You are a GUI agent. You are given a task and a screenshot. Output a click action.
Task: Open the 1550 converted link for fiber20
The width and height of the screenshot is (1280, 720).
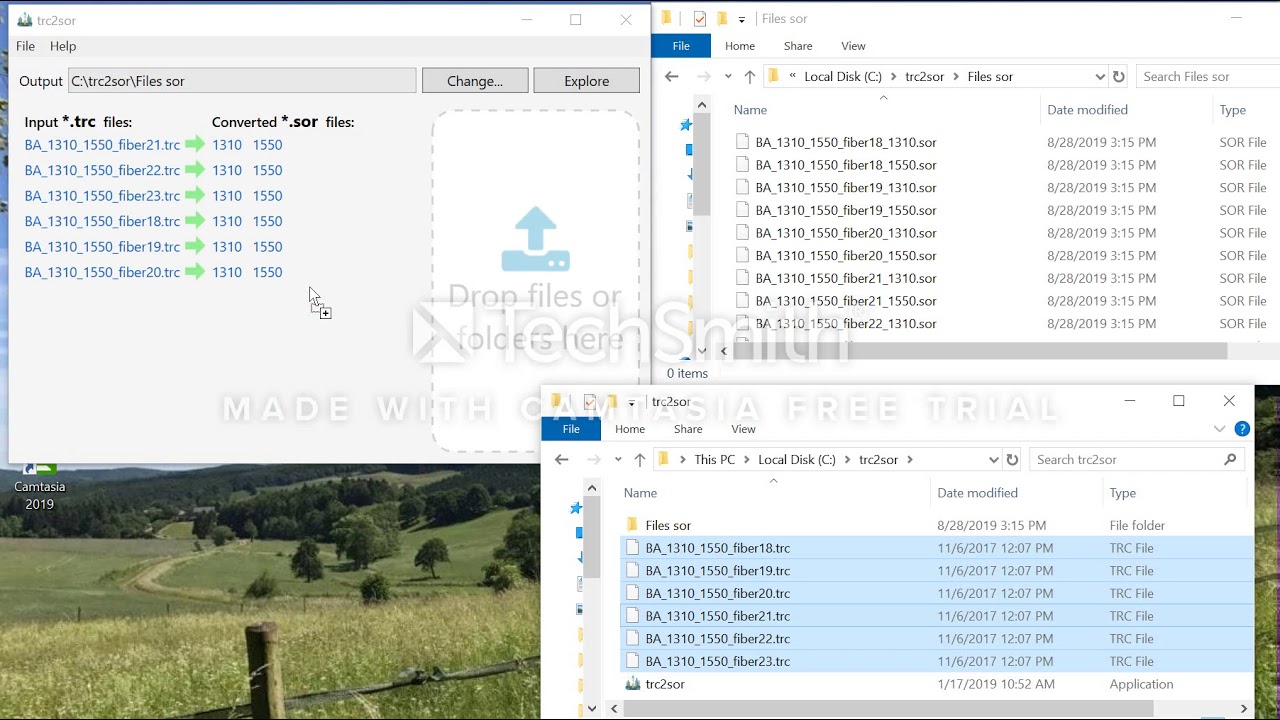(267, 272)
